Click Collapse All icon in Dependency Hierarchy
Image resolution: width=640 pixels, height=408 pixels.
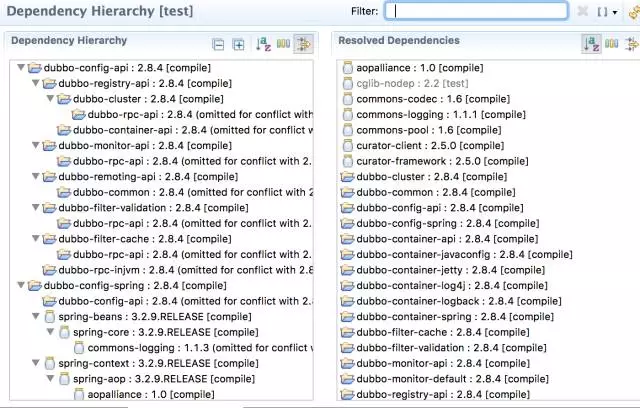(x=219, y=44)
